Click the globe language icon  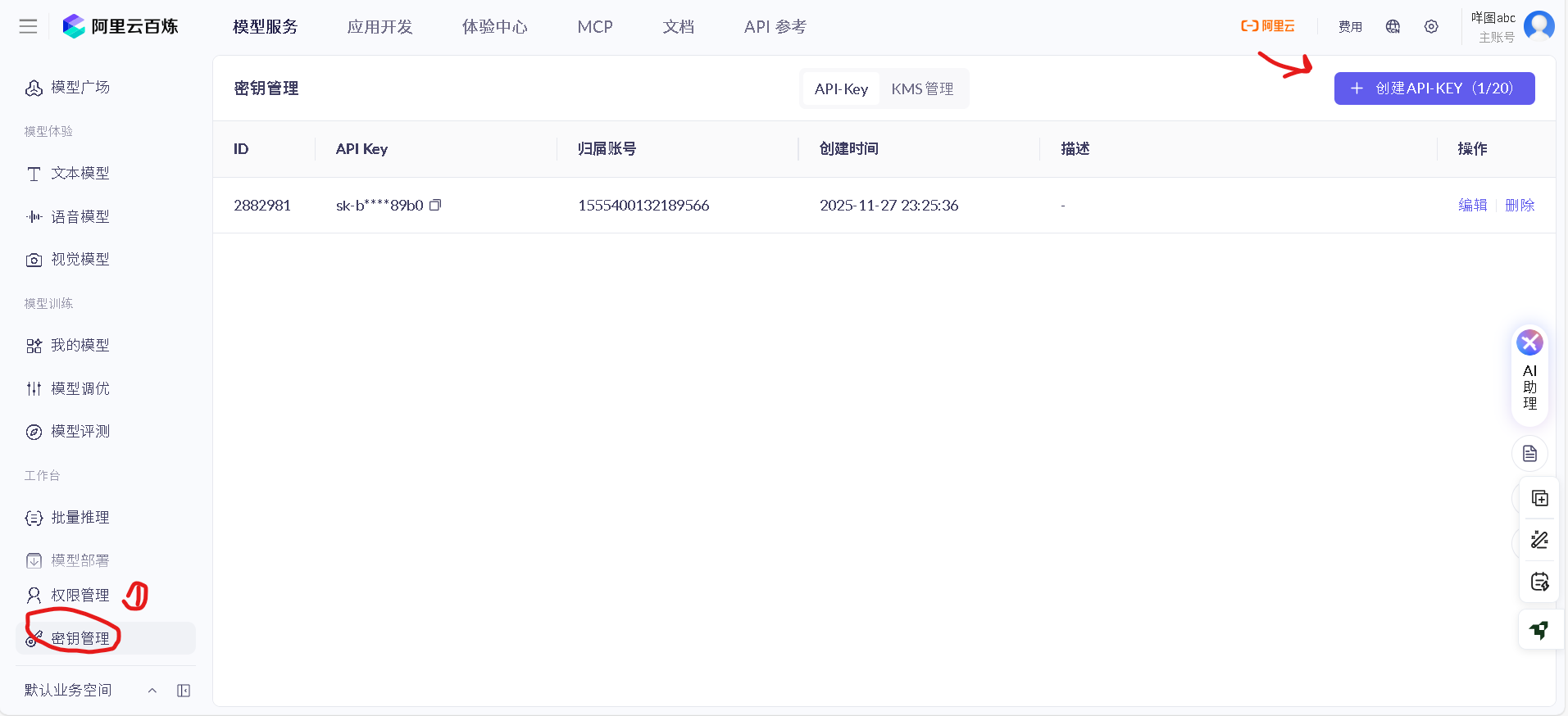click(1393, 26)
